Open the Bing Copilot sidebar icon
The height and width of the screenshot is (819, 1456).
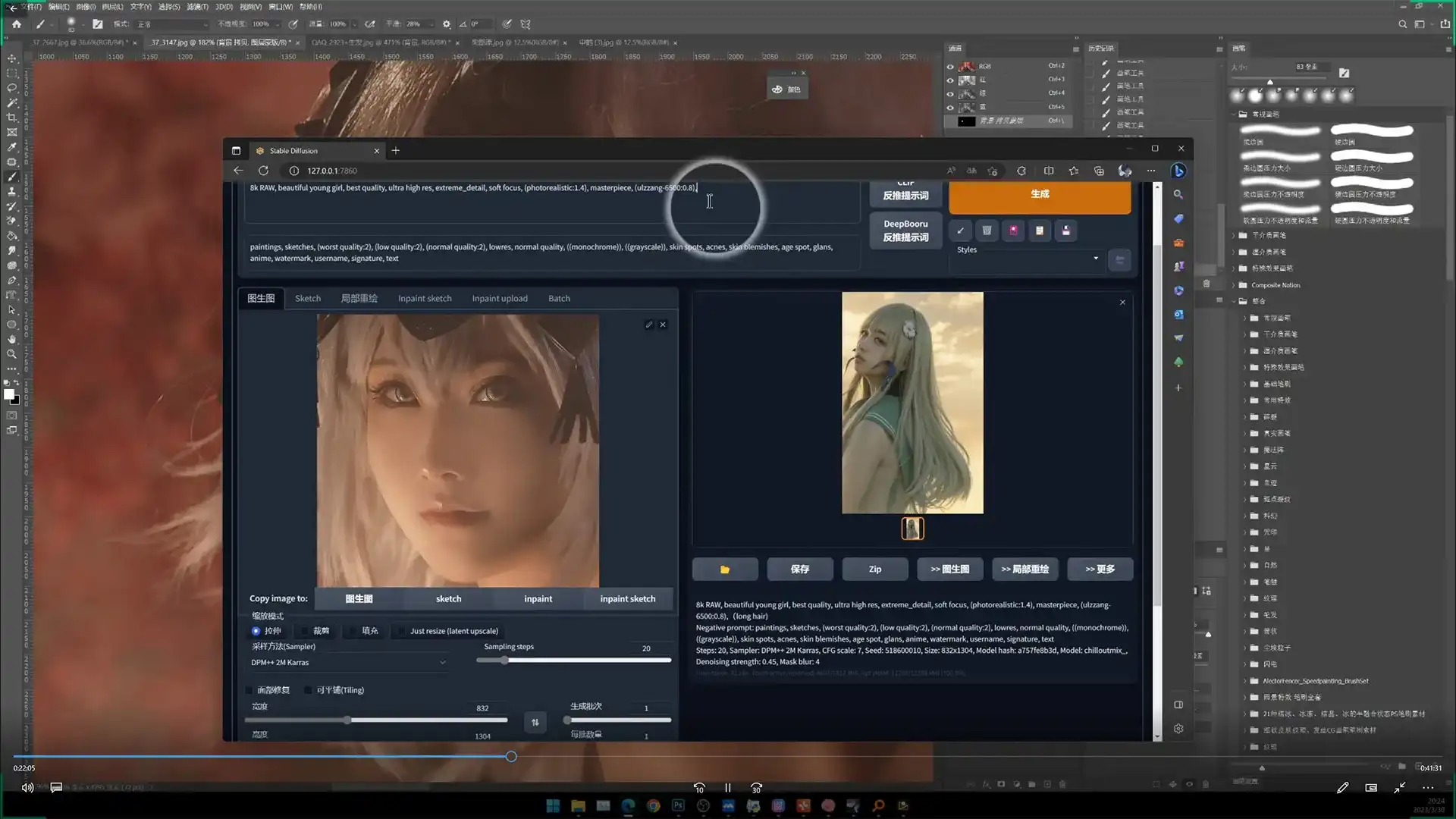(x=1178, y=171)
